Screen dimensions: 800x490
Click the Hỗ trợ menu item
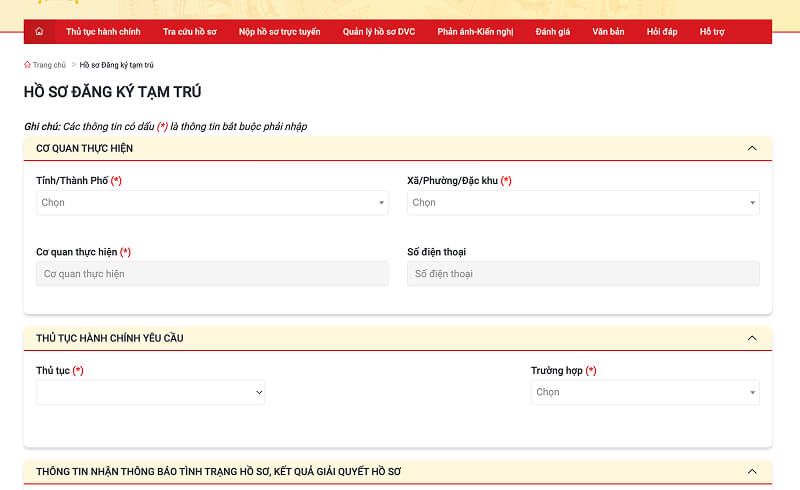[x=712, y=32]
